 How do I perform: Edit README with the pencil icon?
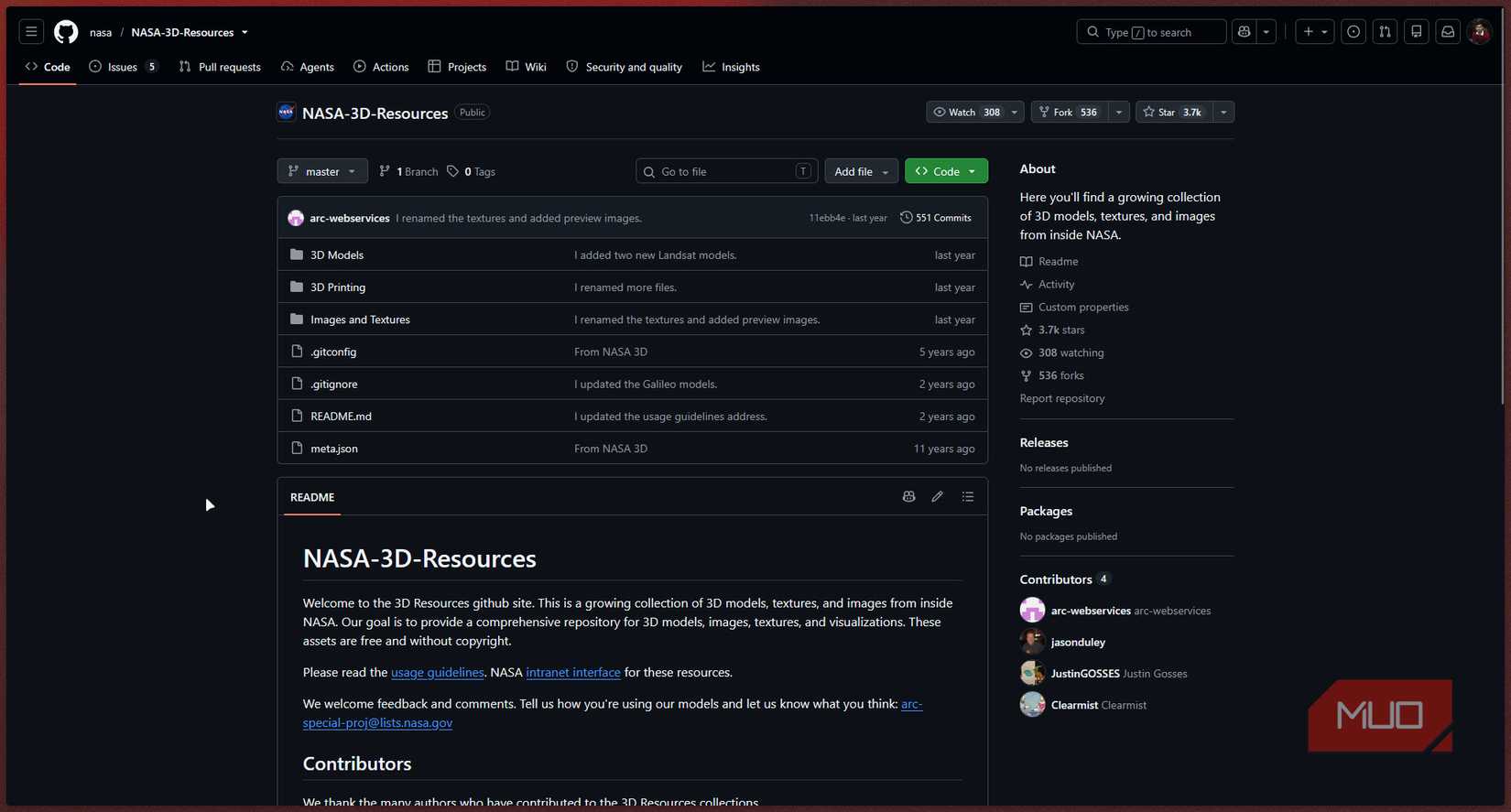point(938,497)
